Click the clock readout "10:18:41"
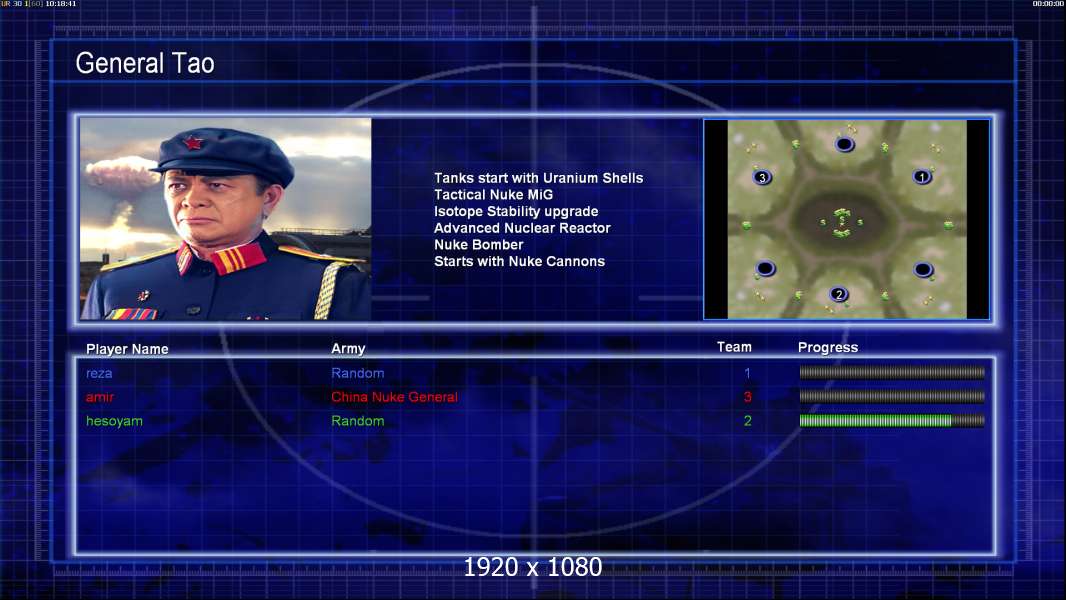The image size is (1066, 600). click(61, 3)
